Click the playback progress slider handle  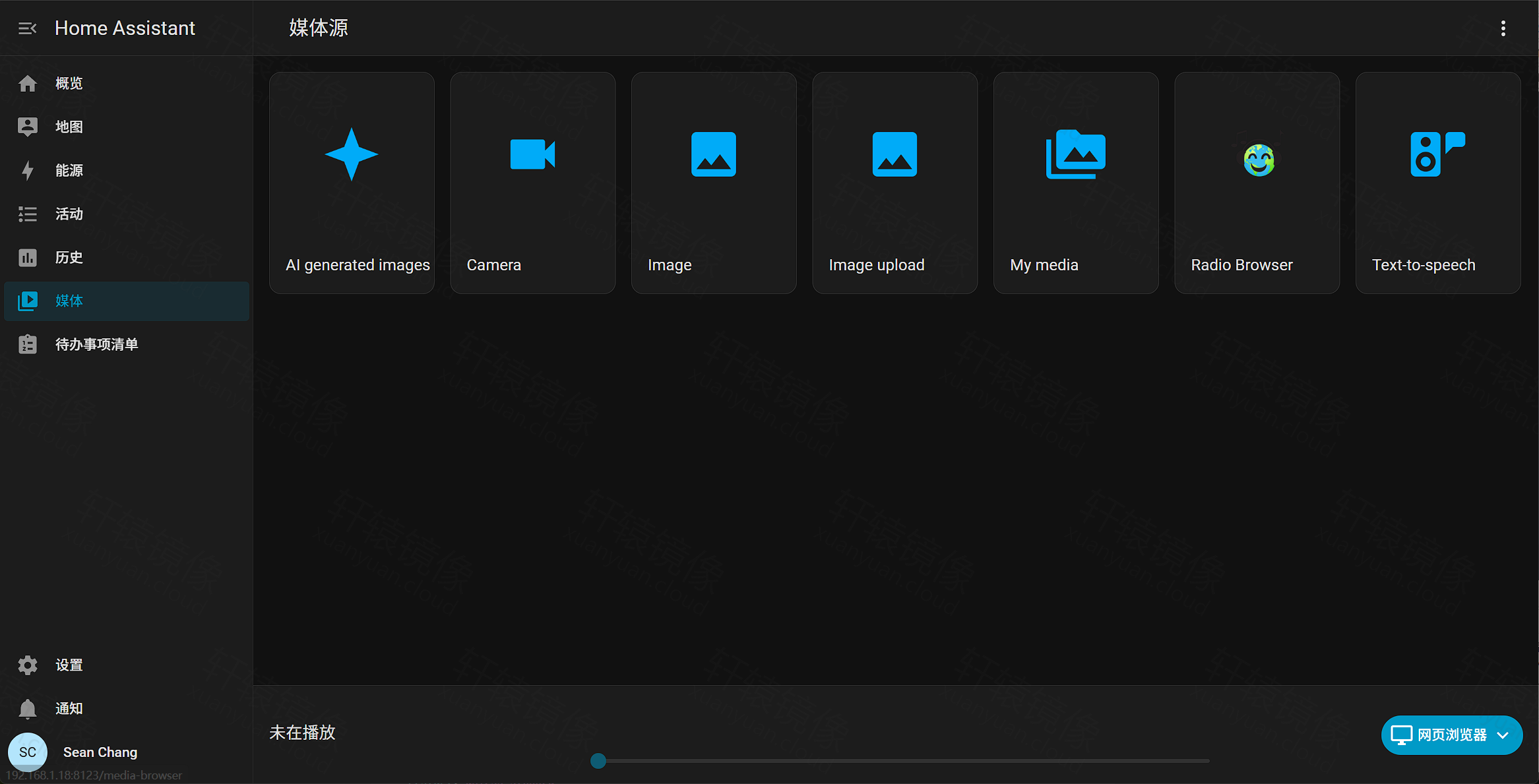click(x=598, y=761)
